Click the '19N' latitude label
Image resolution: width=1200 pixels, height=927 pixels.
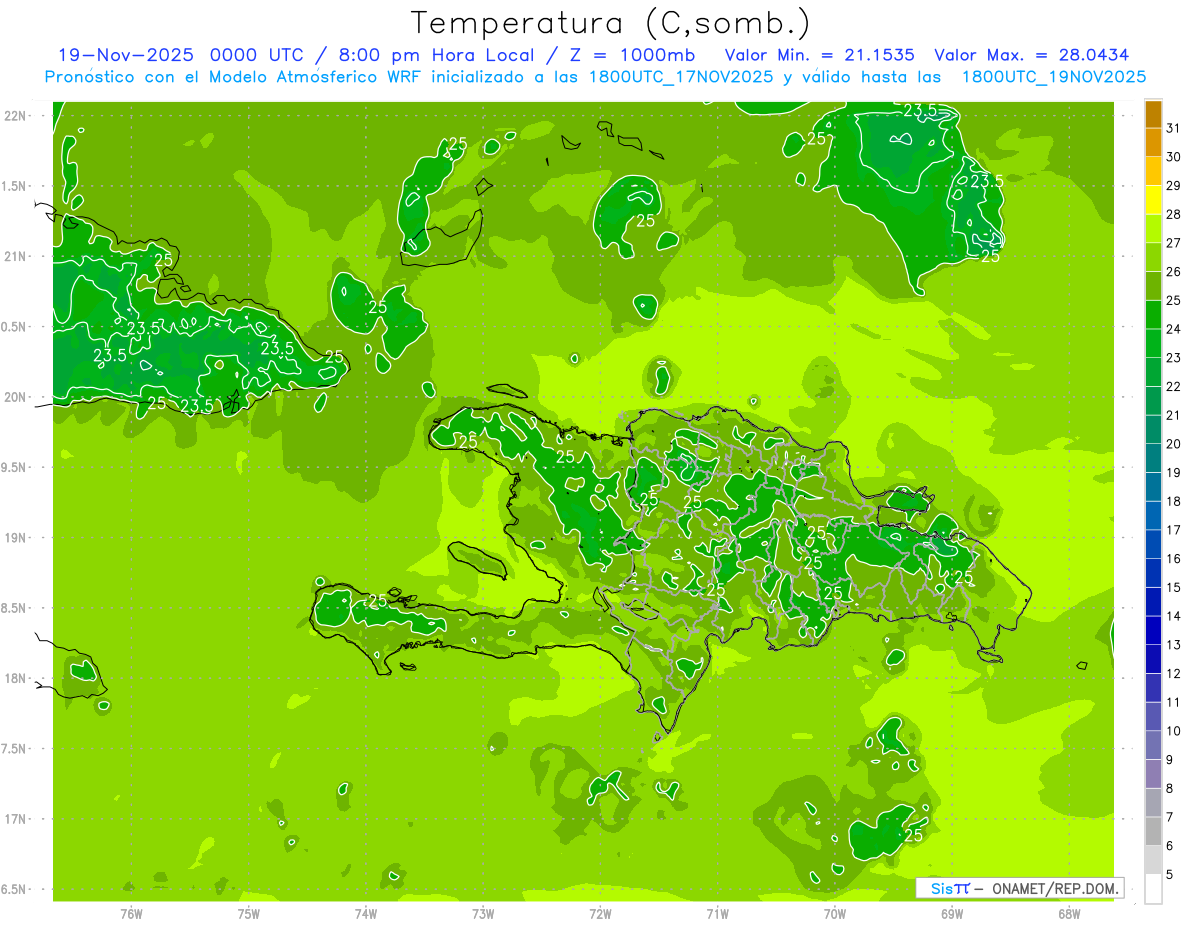[15, 538]
